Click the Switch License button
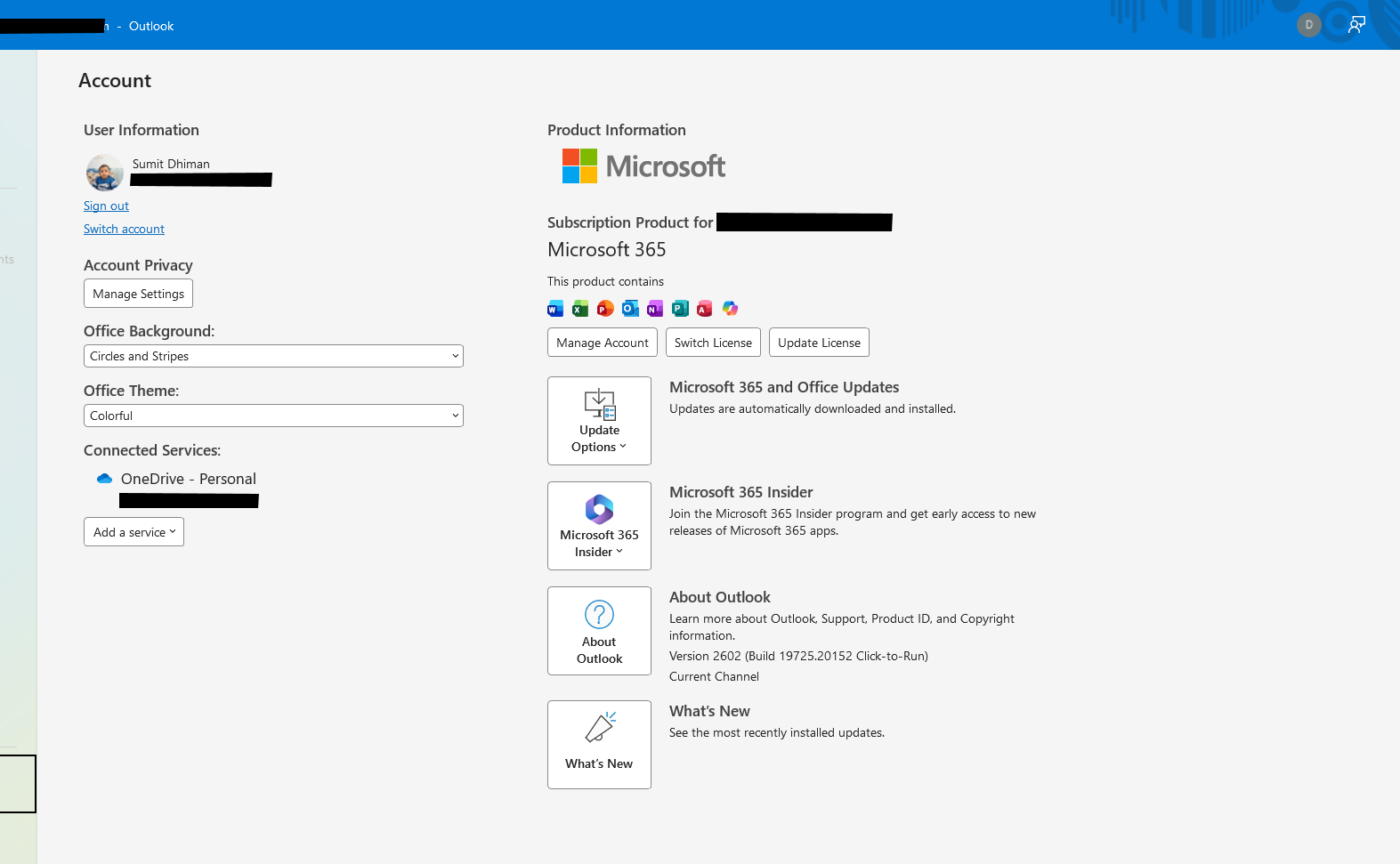Image resolution: width=1400 pixels, height=864 pixels. coord(713,343)
